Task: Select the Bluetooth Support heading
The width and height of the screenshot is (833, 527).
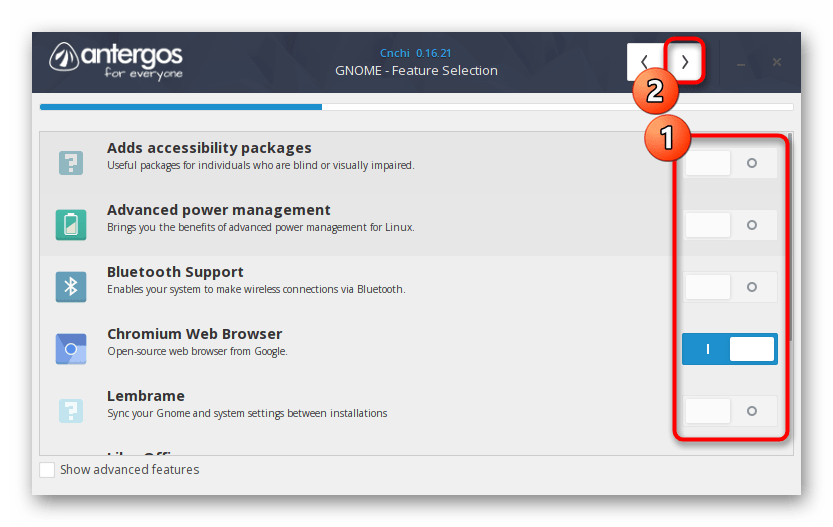Action: (175, 272)
